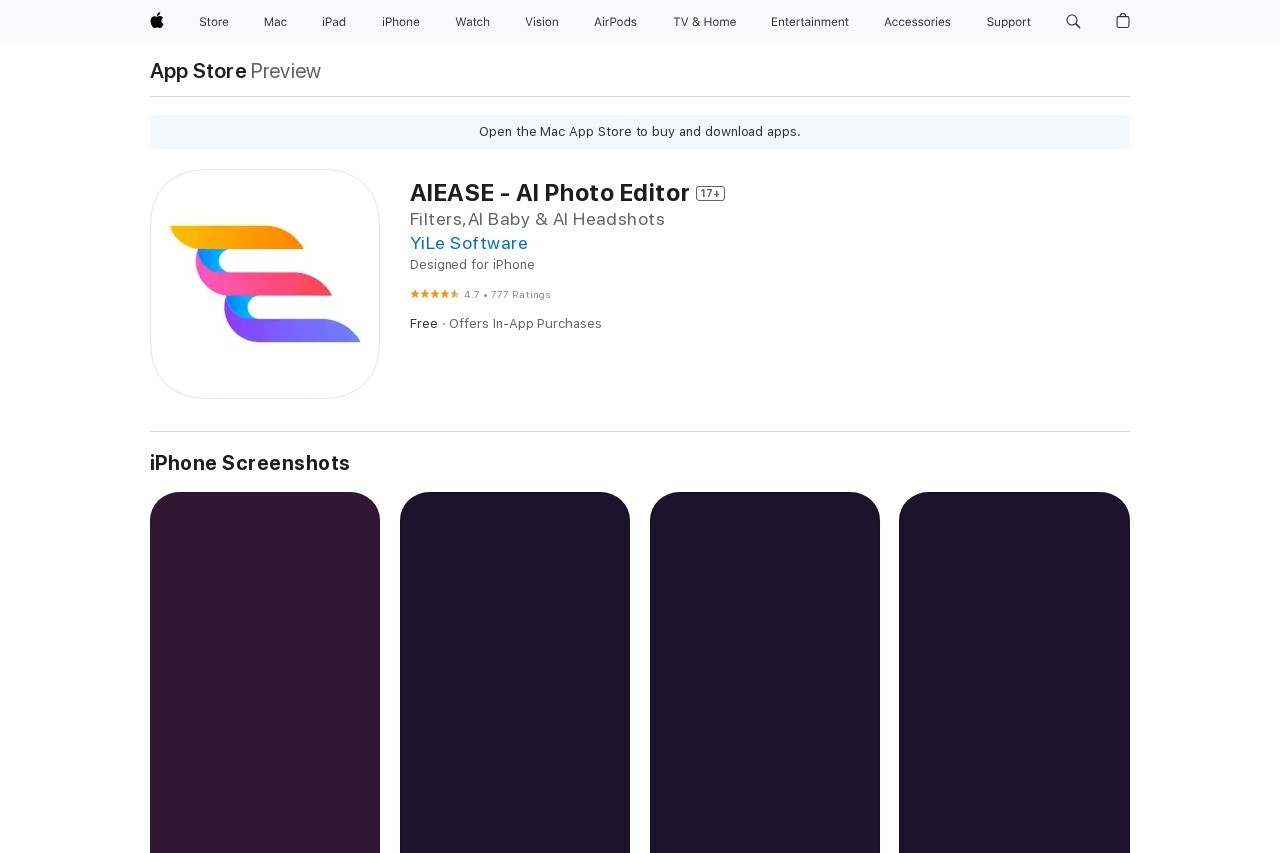The height and width of the screenshot is (853, 1280).
Task: Open the search magnifier icon
Action: point(1073,21)
